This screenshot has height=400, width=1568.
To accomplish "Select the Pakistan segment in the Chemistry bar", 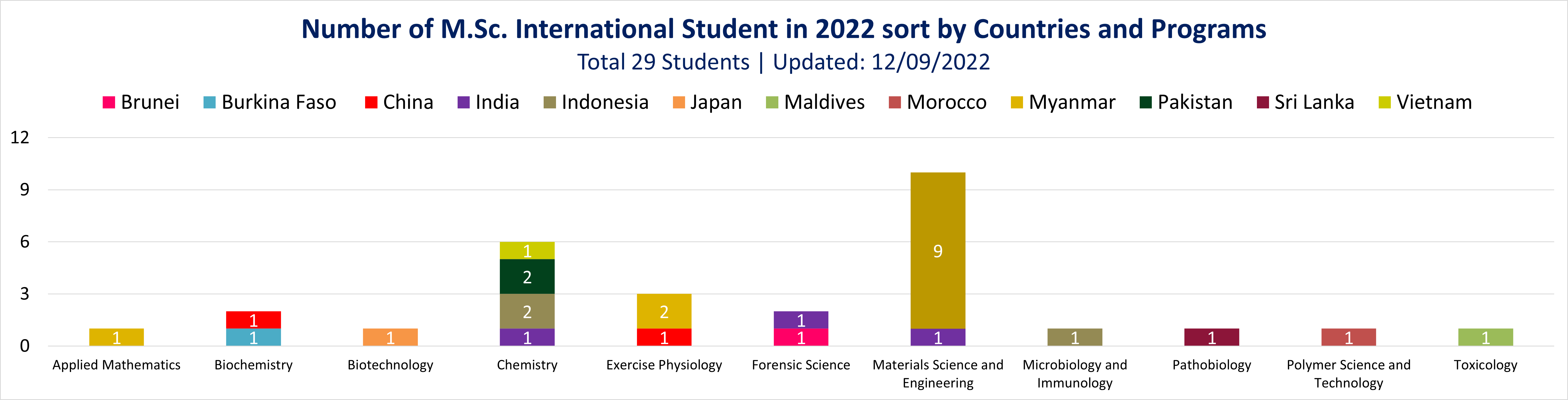I will point(527,277).
